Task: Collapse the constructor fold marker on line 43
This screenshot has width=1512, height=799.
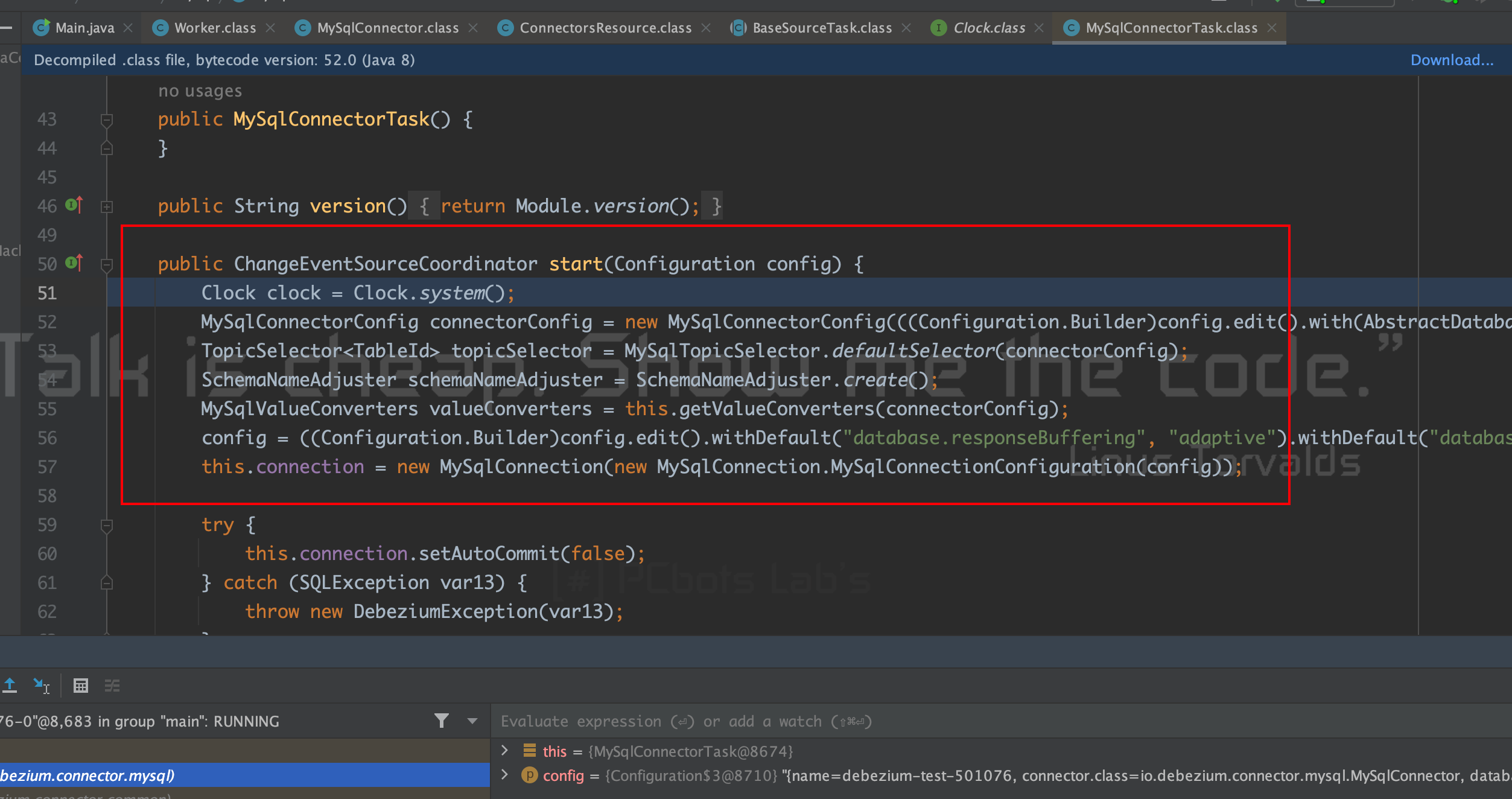Action: [107, 120]
